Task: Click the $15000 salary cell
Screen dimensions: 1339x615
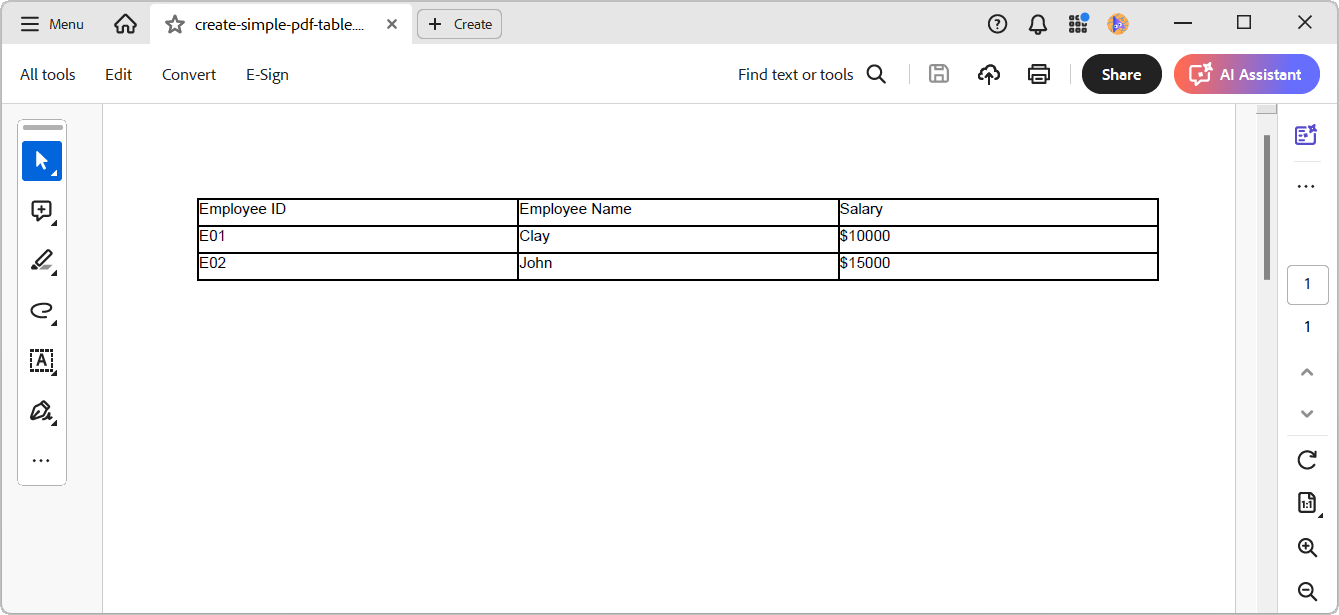Action: (x=998, y=266)
